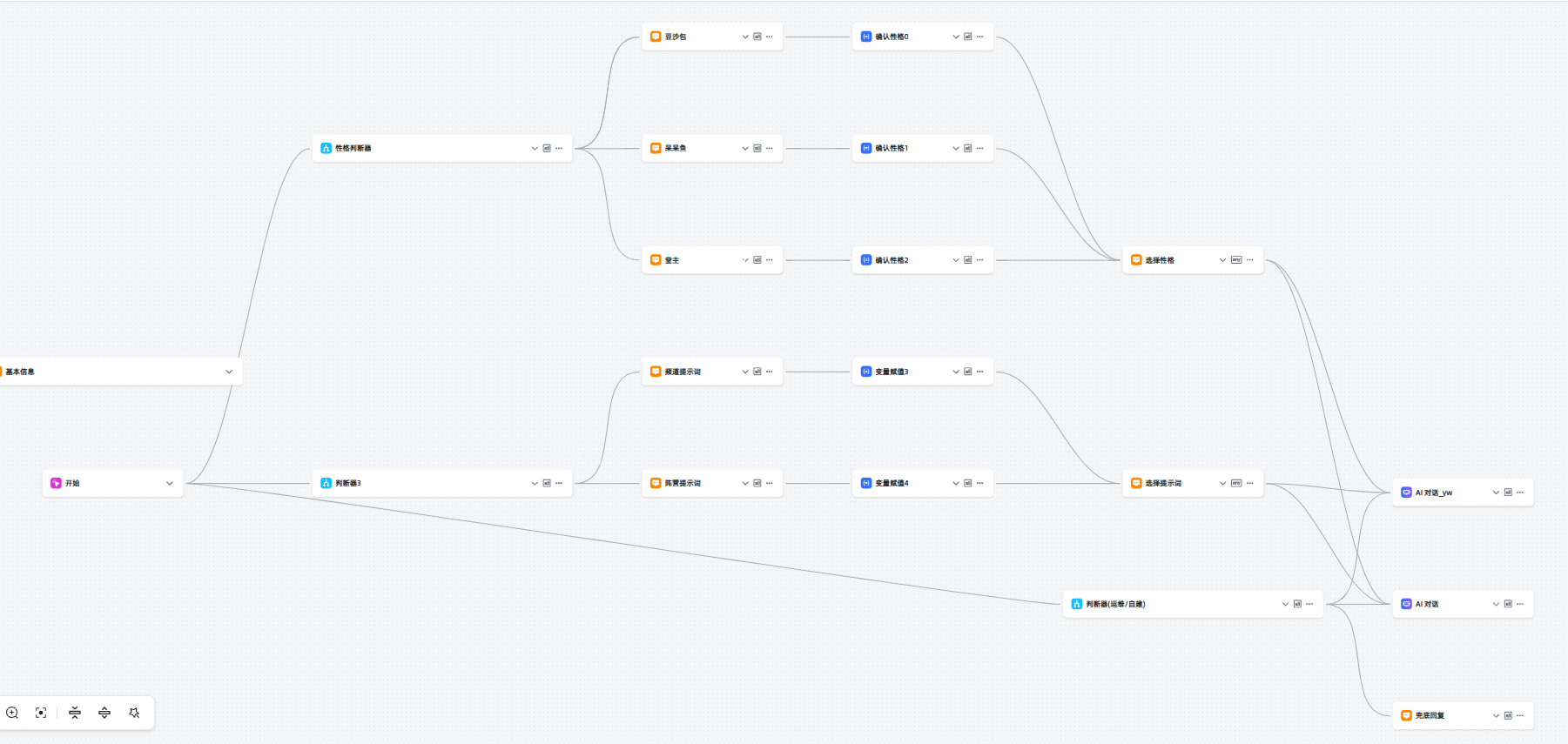The image size is (1568, 744).
Task: Click the orange 兜底回复 message icon
Action: pyautogui.click(x=1406, y=715)
